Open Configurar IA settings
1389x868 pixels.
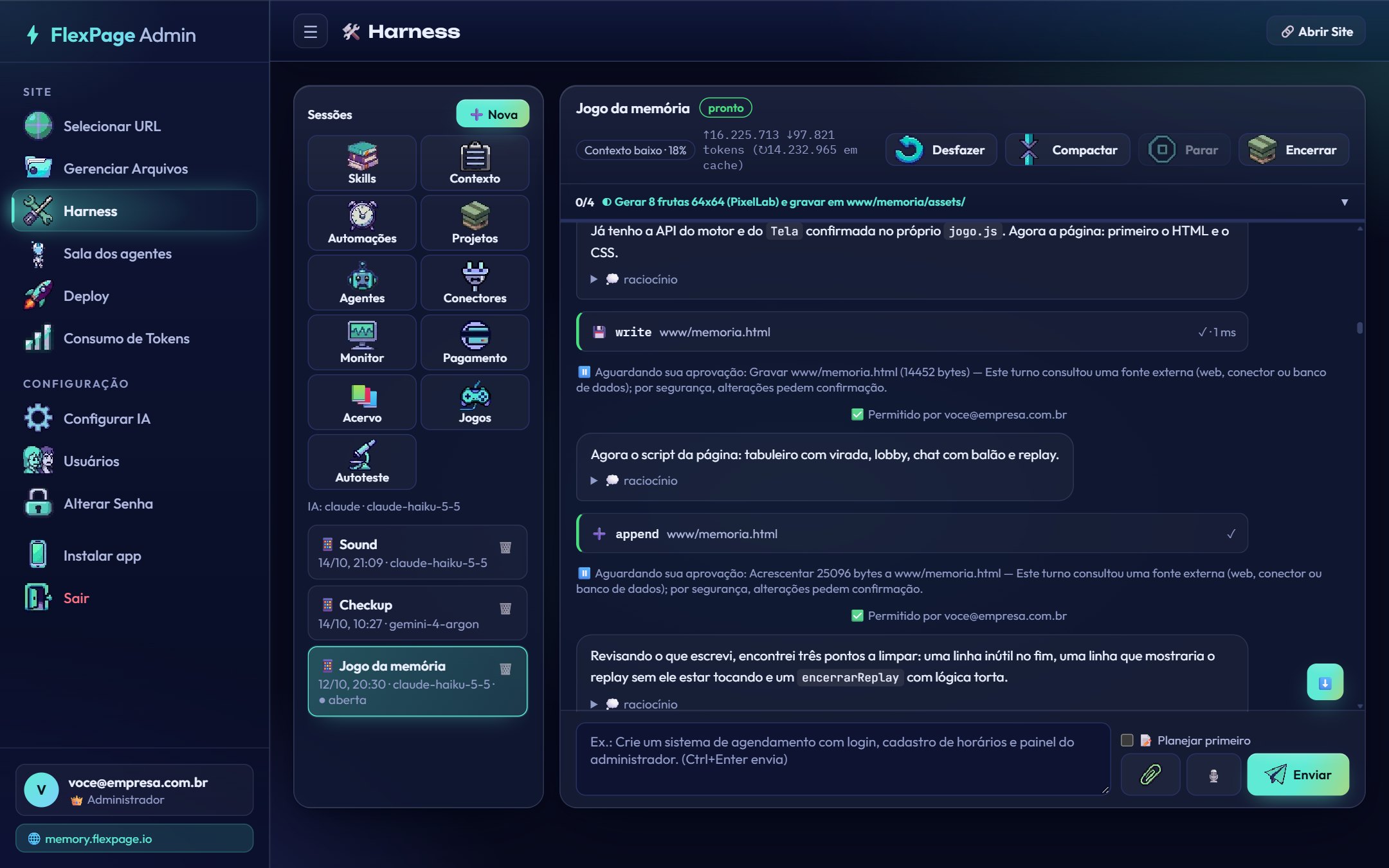pos(134,419)
